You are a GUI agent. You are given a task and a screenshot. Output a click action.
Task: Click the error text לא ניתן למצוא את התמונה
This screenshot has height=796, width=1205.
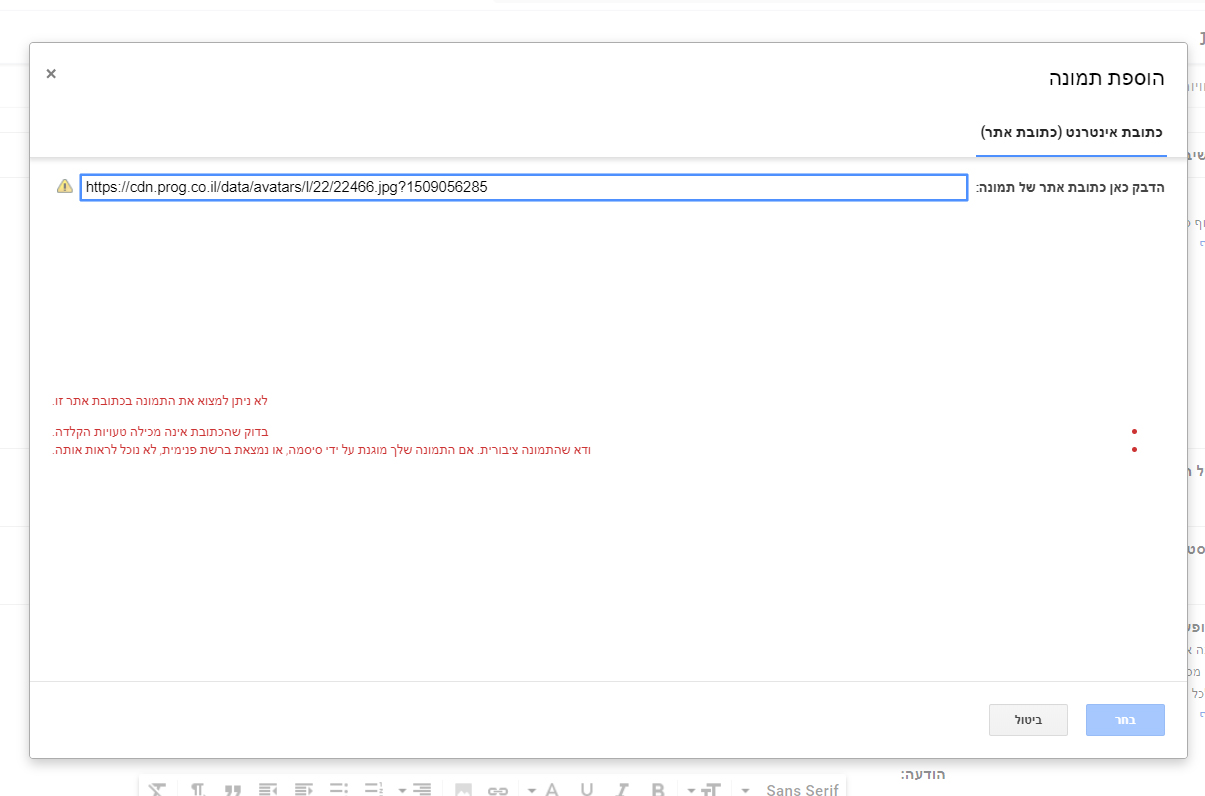(160, 401)
